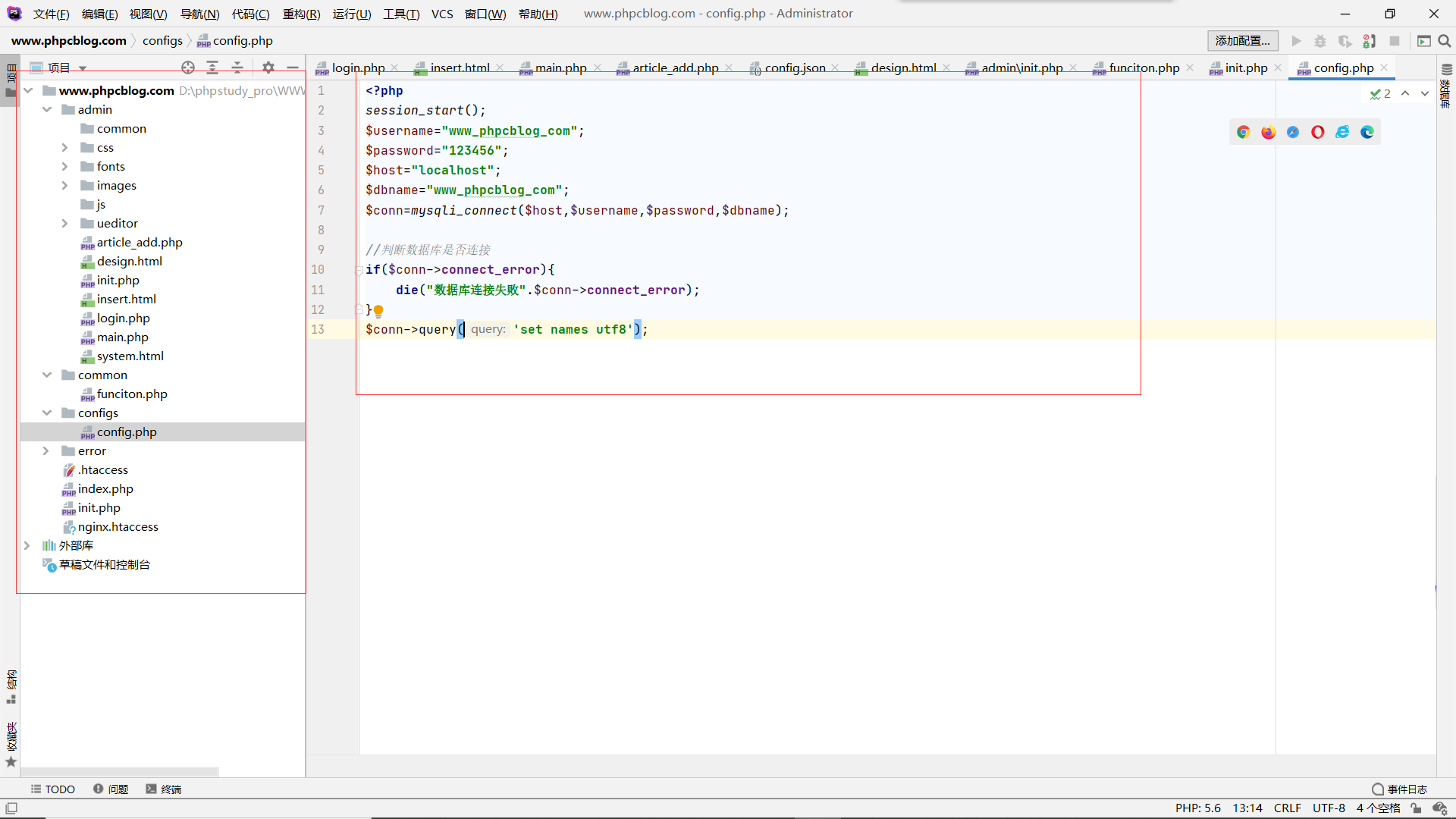Close the config.php editor tab

click(x=1384, y=67)
